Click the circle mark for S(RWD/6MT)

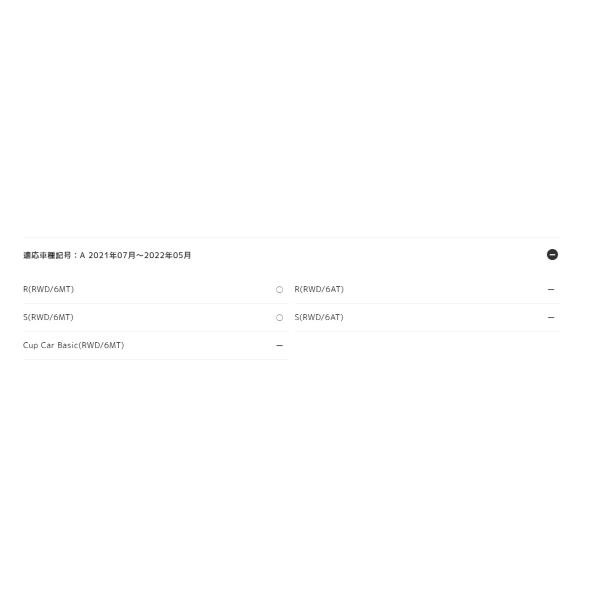279,318
